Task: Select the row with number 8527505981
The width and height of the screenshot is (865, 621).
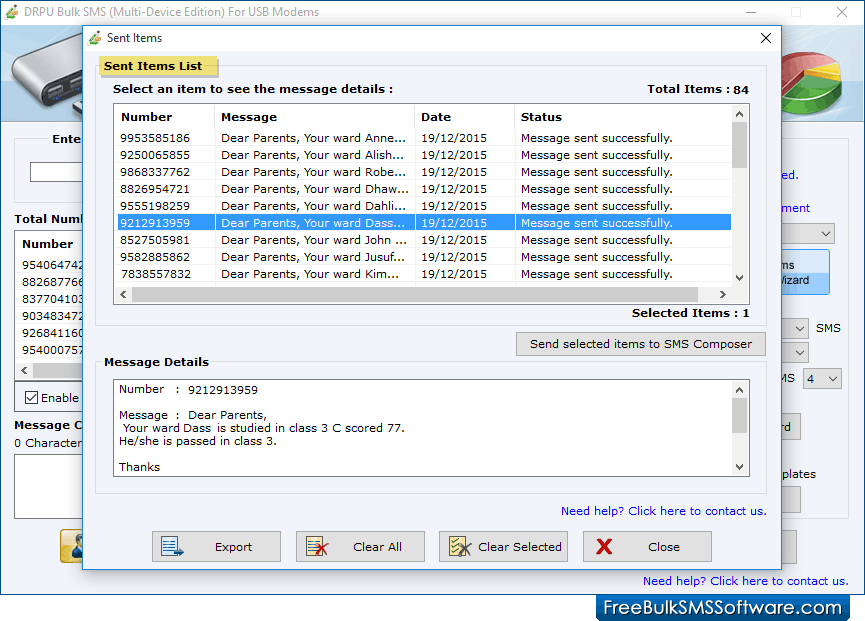Action: (300, 239)
